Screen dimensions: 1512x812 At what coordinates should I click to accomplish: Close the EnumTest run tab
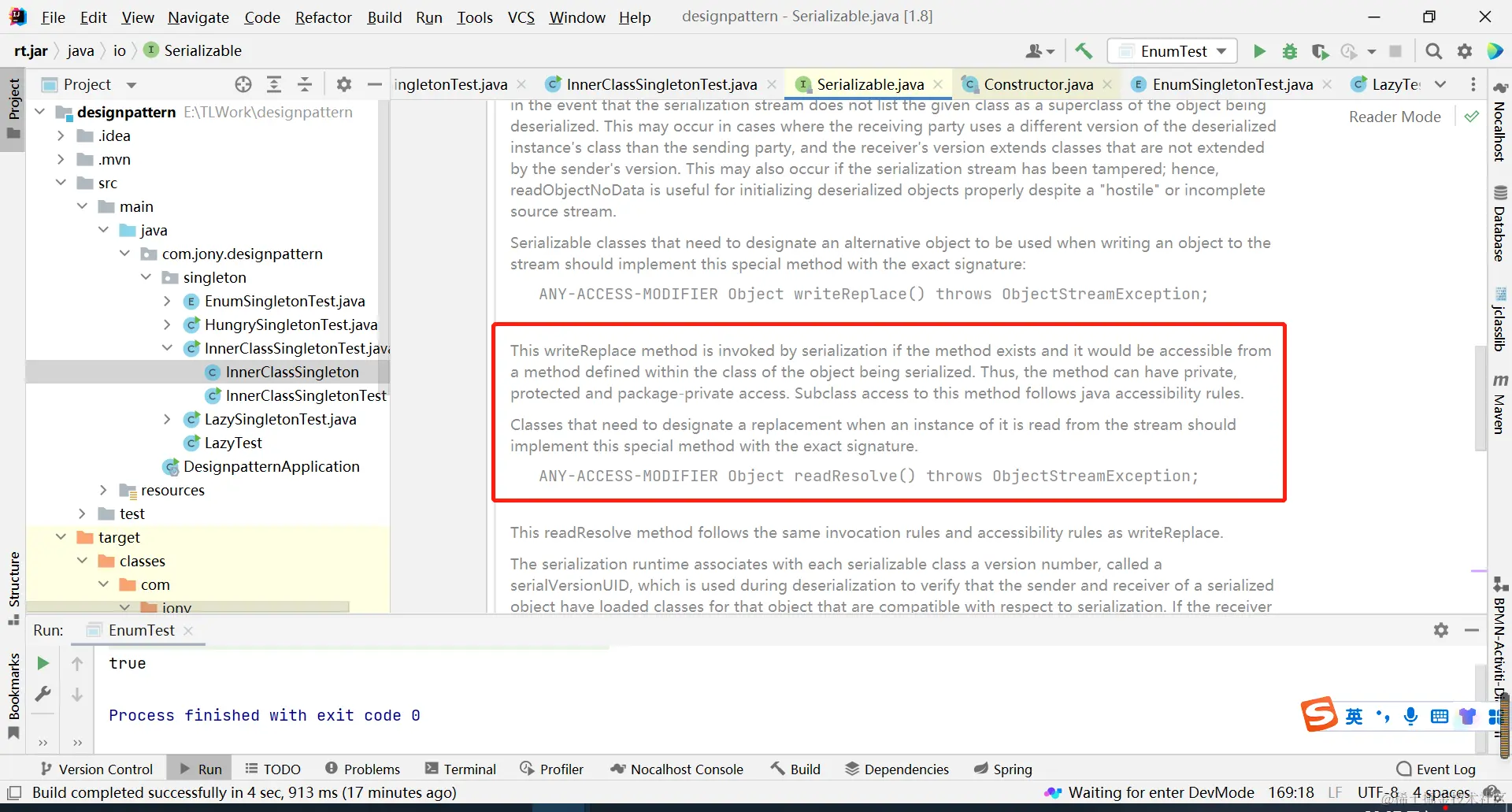click(188, 630)
